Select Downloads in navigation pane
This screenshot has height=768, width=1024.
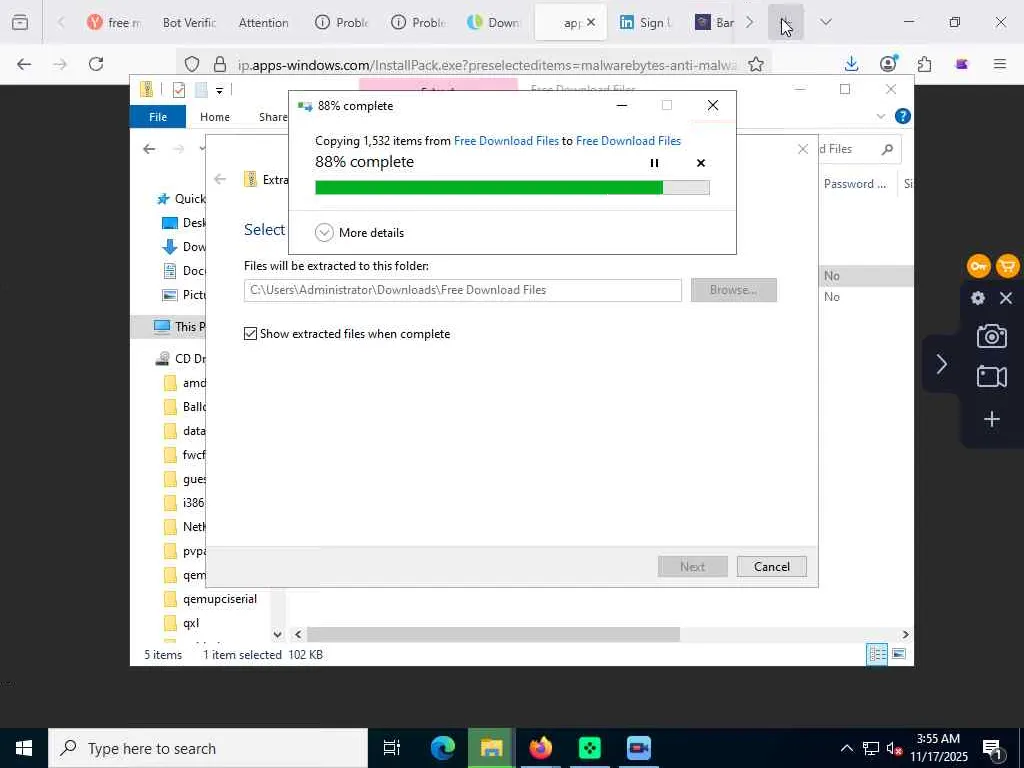[184, 247]
